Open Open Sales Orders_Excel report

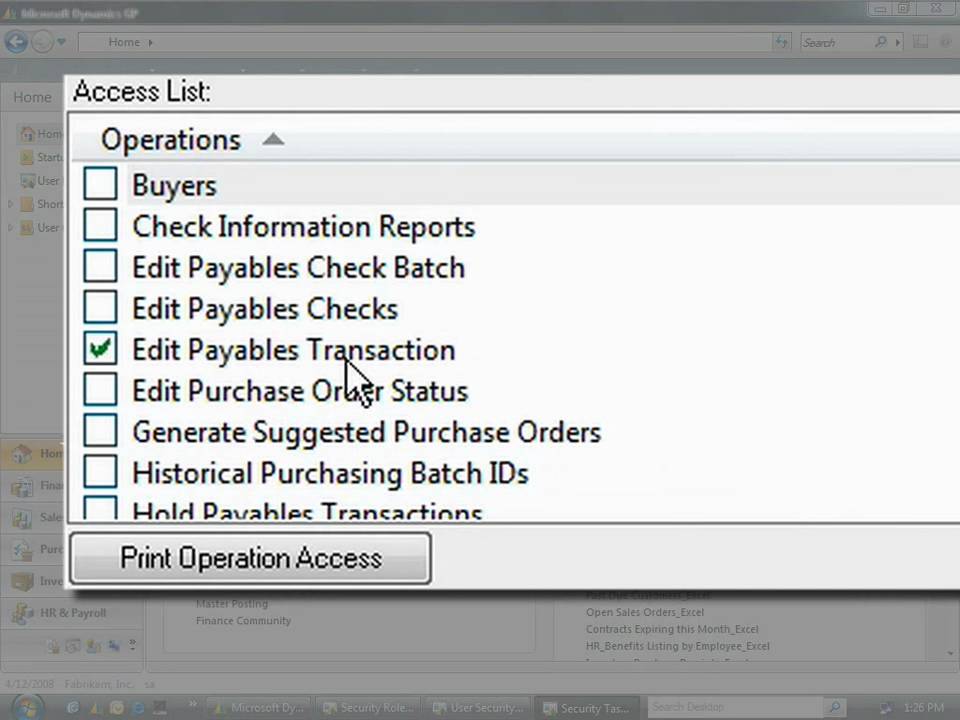coord(645,612)
